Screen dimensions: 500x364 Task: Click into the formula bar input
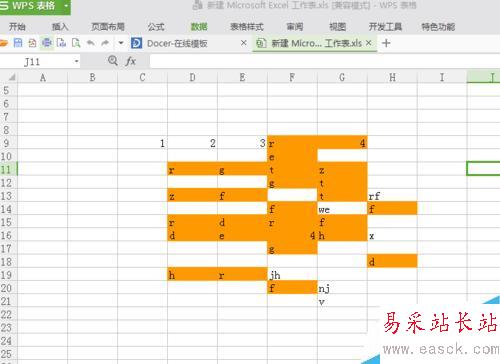click(x=325, y=61)
